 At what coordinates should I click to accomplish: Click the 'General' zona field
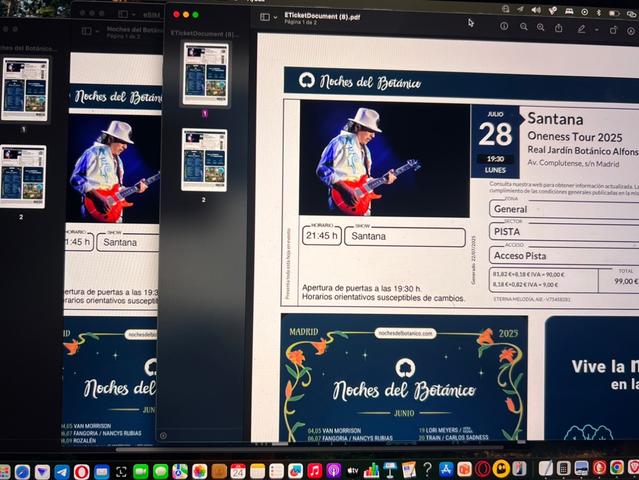(x=564, y=209)
